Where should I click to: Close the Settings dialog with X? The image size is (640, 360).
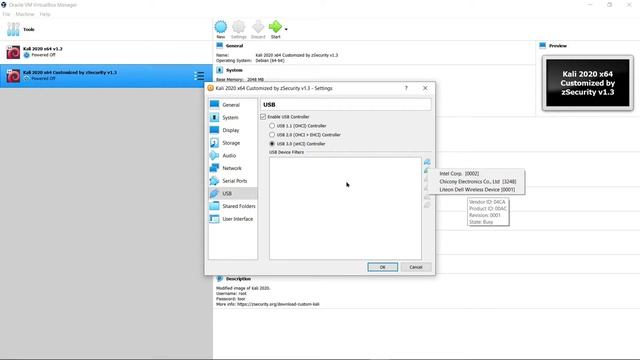(425, 88)
